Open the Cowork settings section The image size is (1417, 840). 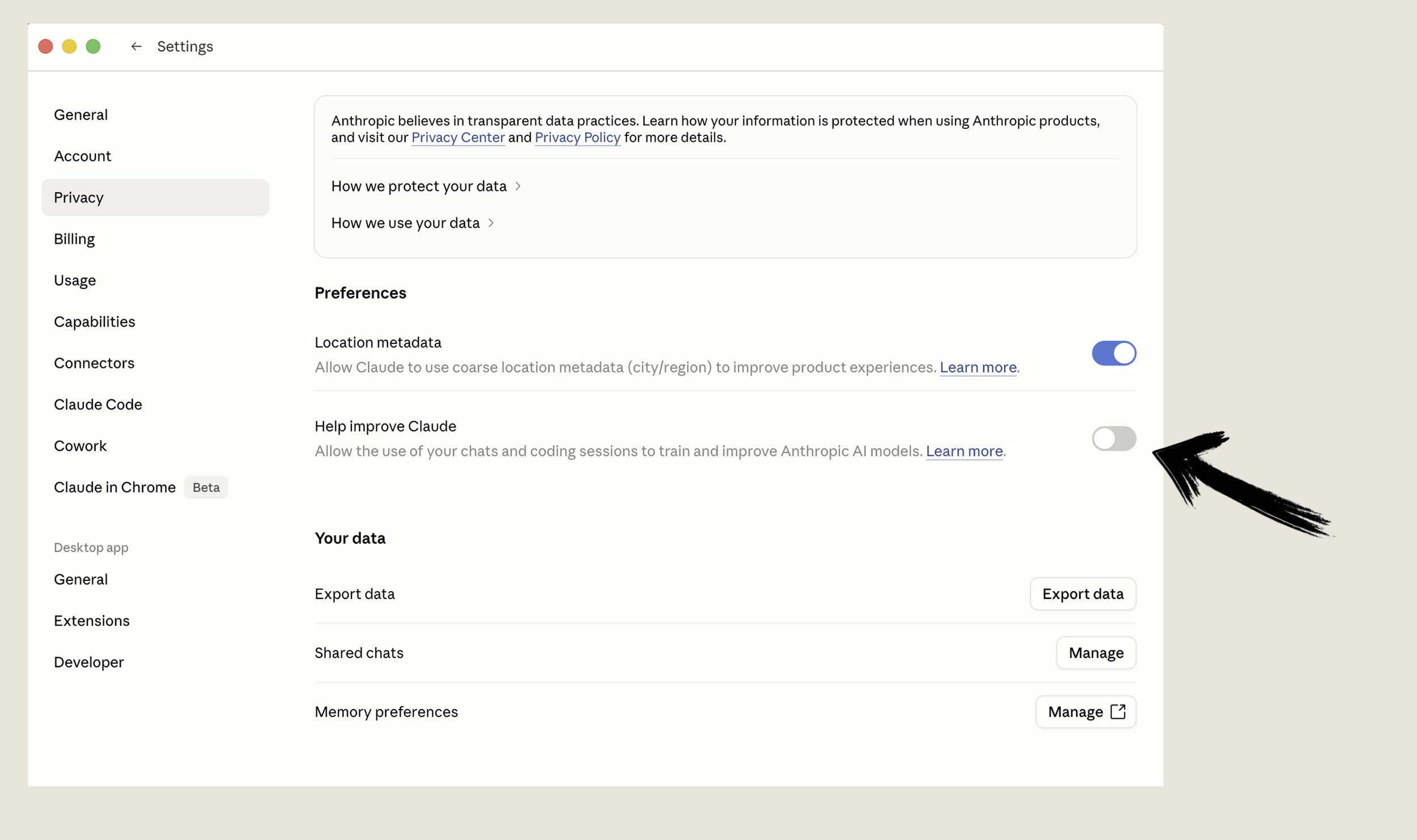pos(155,446)
